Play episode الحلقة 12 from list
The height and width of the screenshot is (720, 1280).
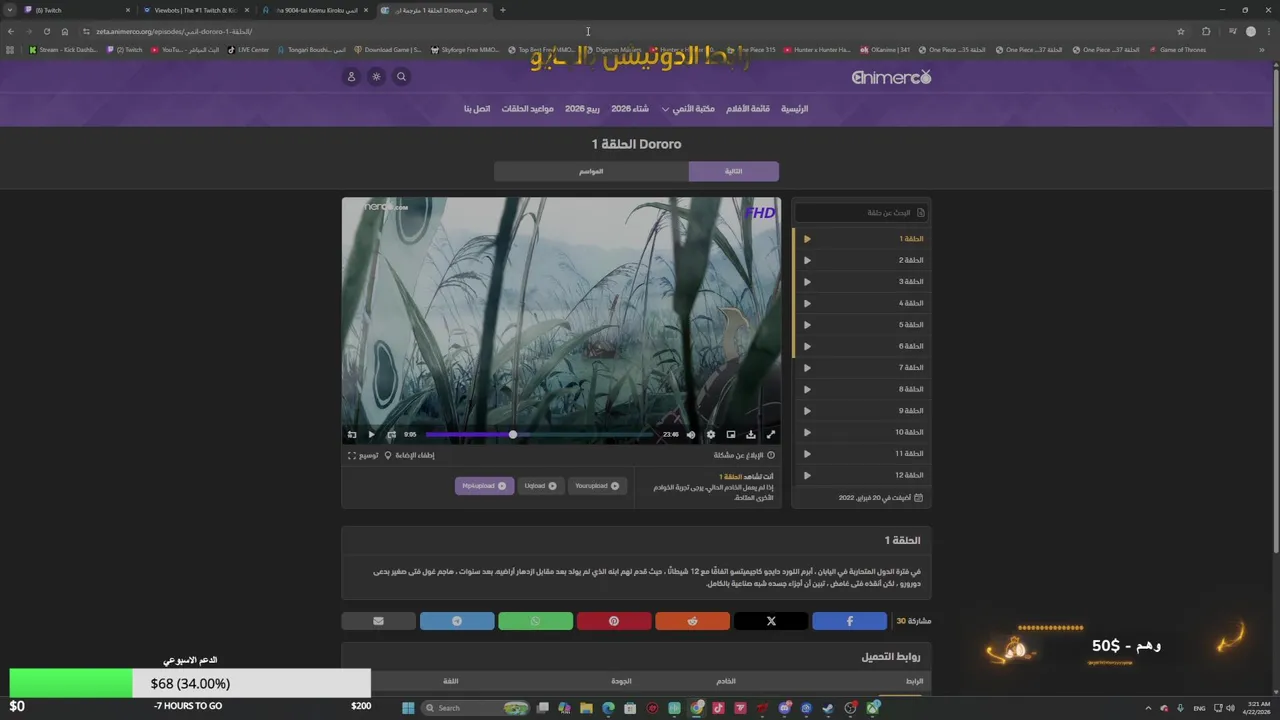coord(862,475)
